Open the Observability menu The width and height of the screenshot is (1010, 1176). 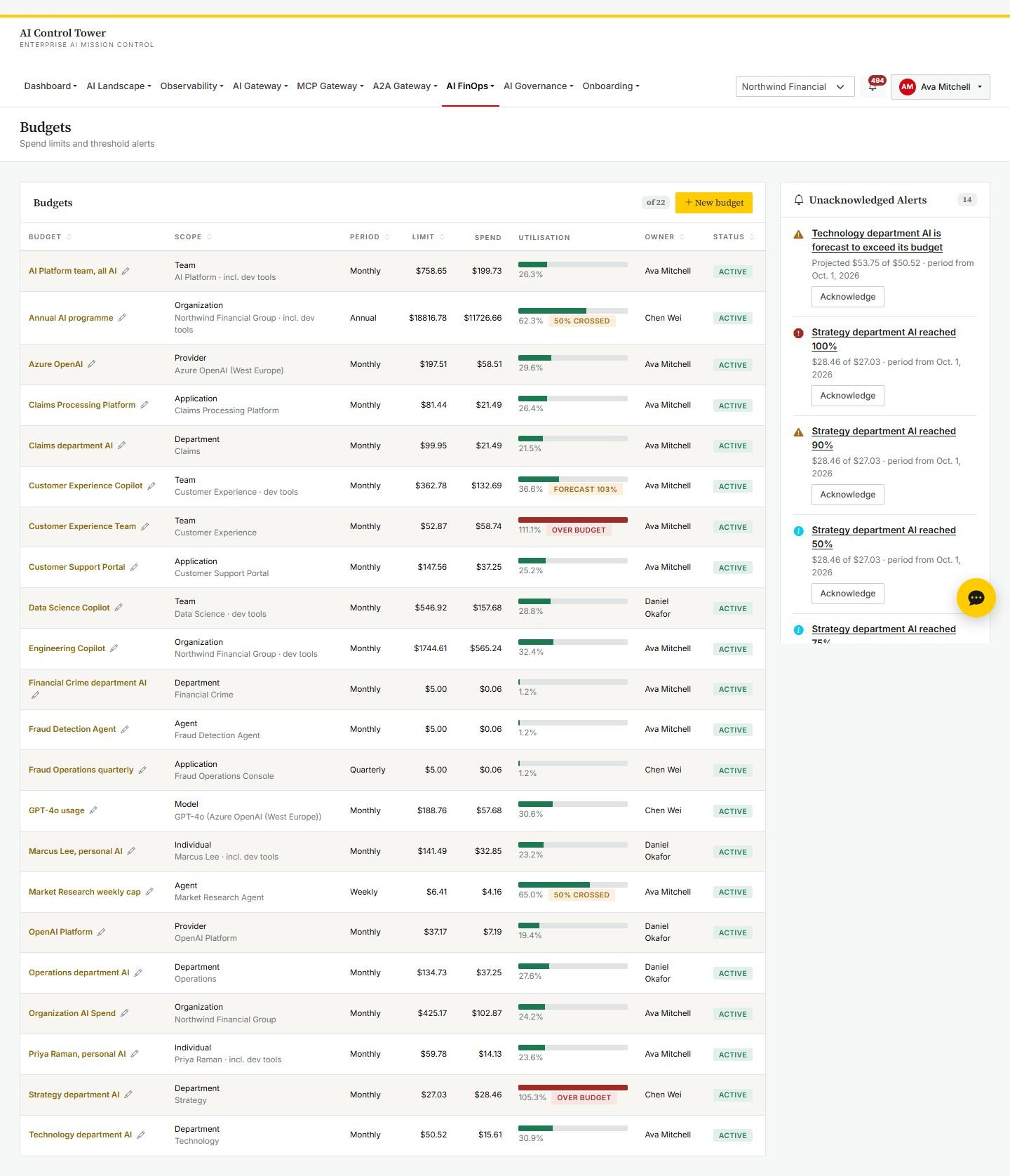(x=191, y=86)
